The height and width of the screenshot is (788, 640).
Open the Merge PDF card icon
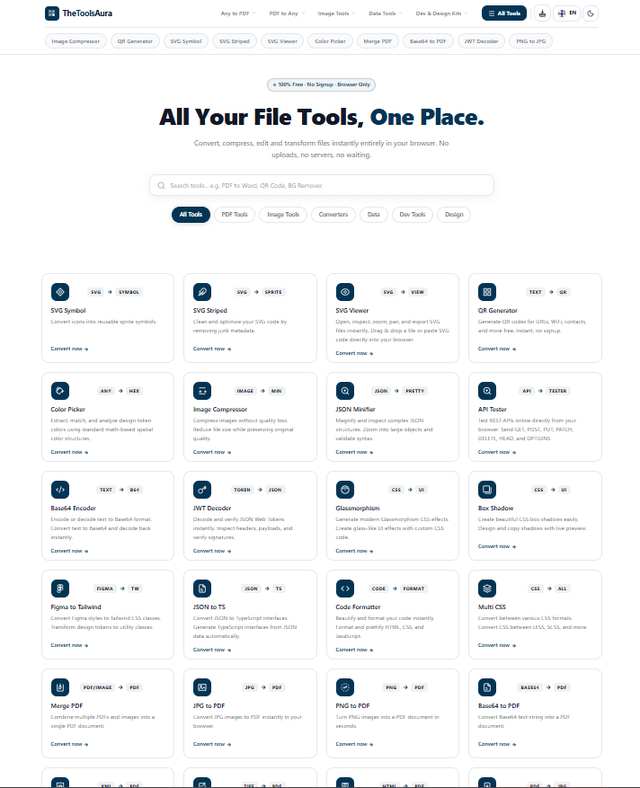[x=60, y=687]
